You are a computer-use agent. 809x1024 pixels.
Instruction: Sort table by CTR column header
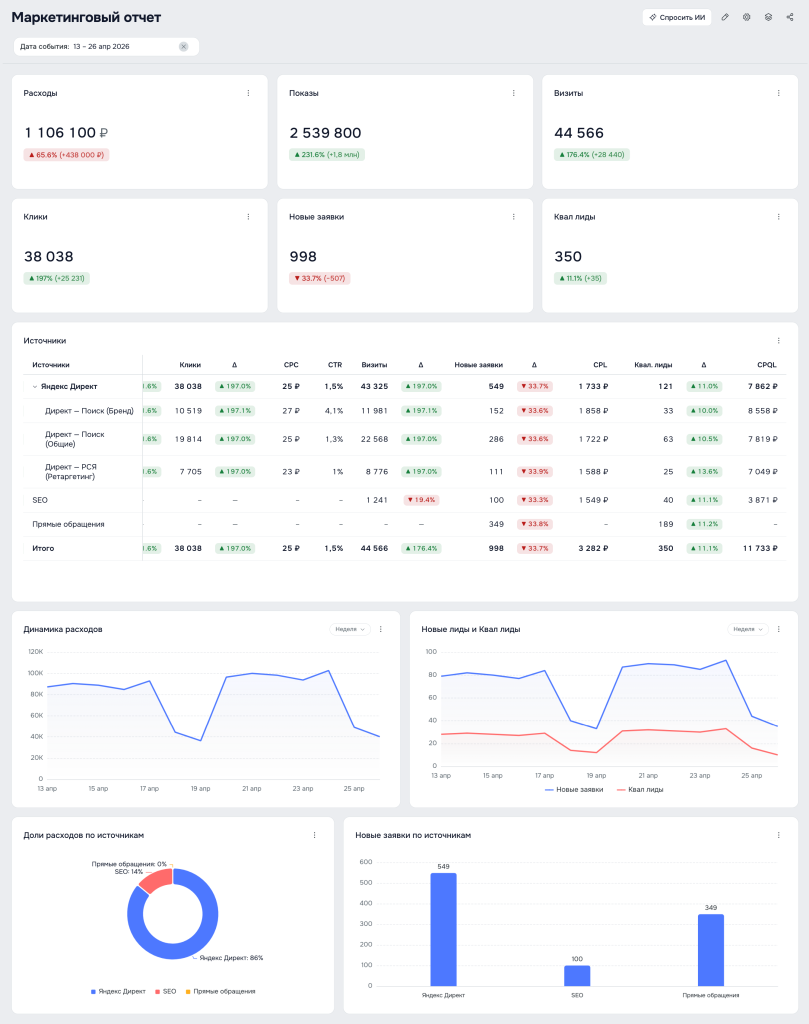(x=335, y=365)
